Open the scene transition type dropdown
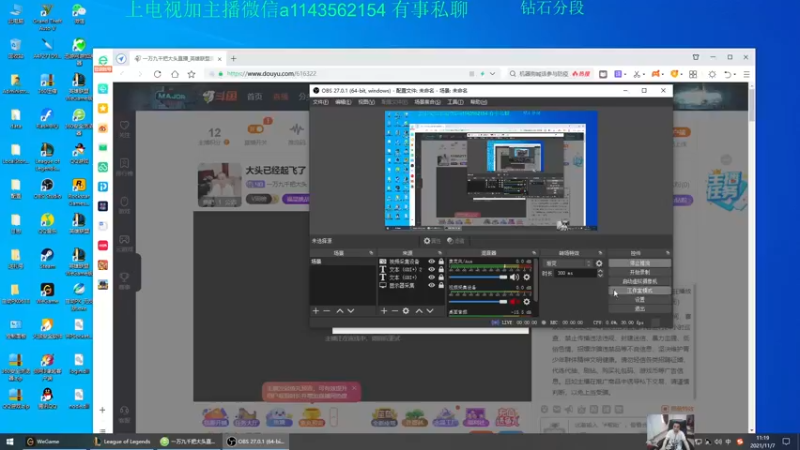The image size is (800, 450). pos(568,263)
